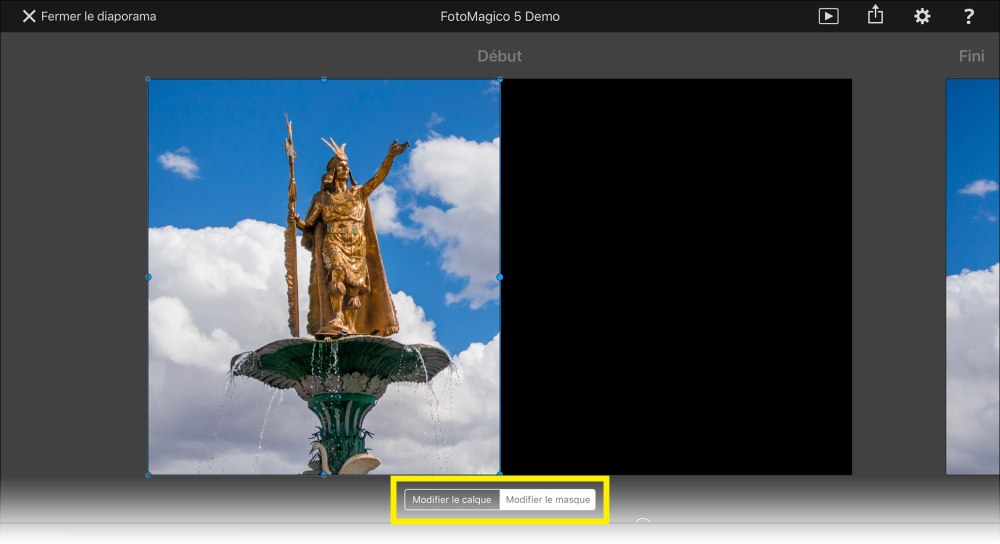The height and width of the screenshot is (544, 1000).
Task: Close the slideshow with the X icon
Action: (x=29, y=17)
